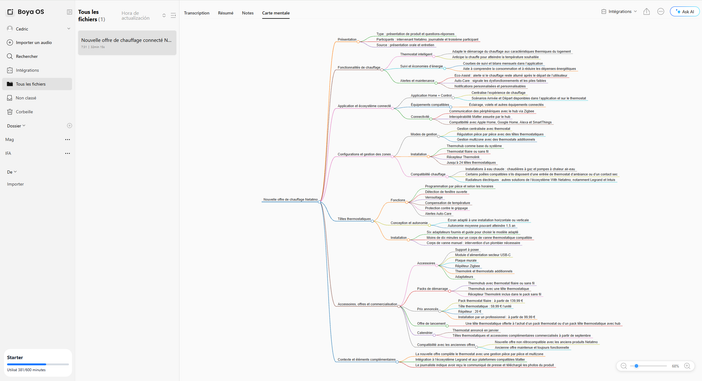Click the Packs de démarrage node
Screen dimensions: 702x381
coord(432,289)
